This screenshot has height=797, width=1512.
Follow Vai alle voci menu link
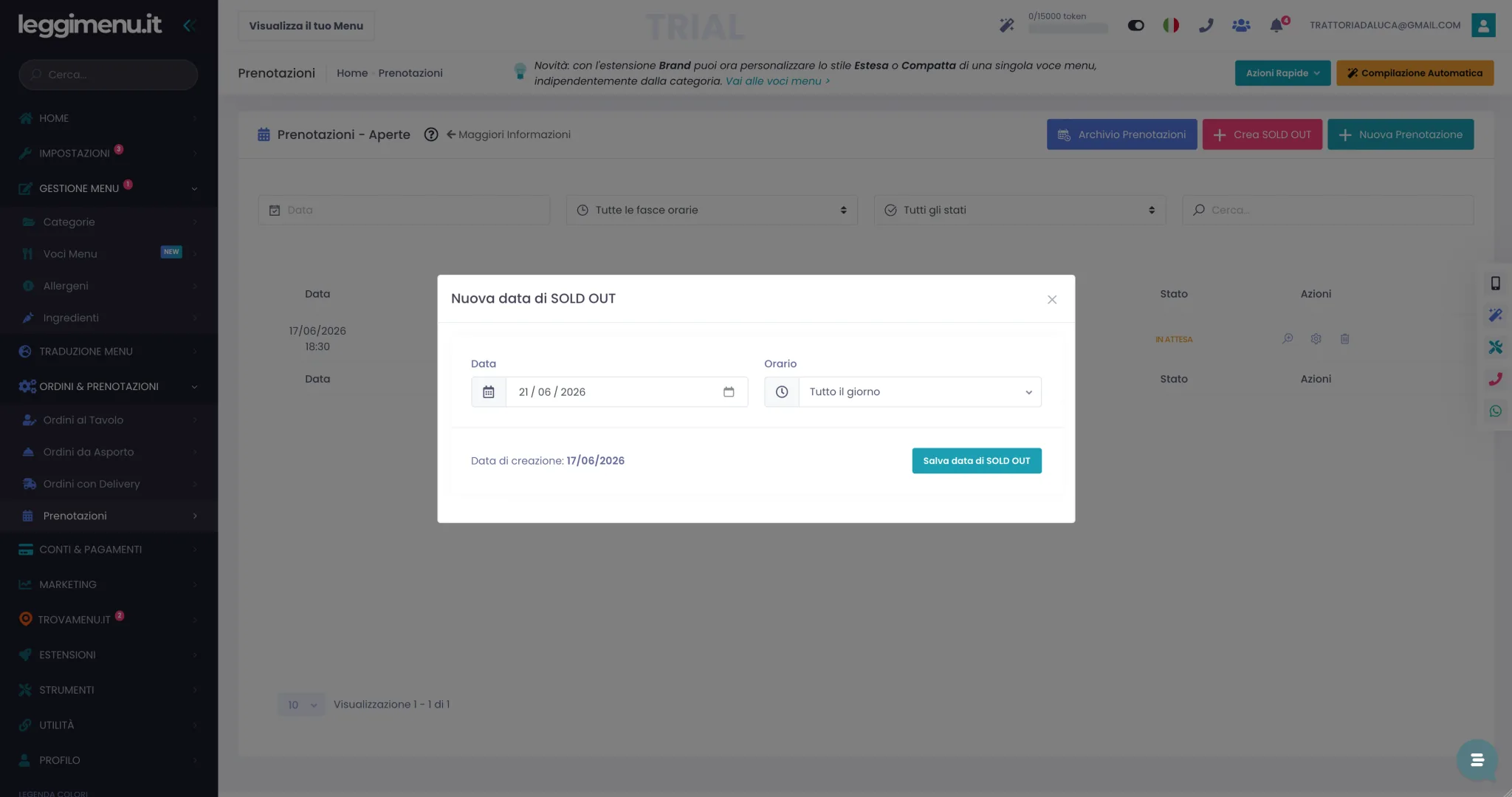click(x=777, y=81)
